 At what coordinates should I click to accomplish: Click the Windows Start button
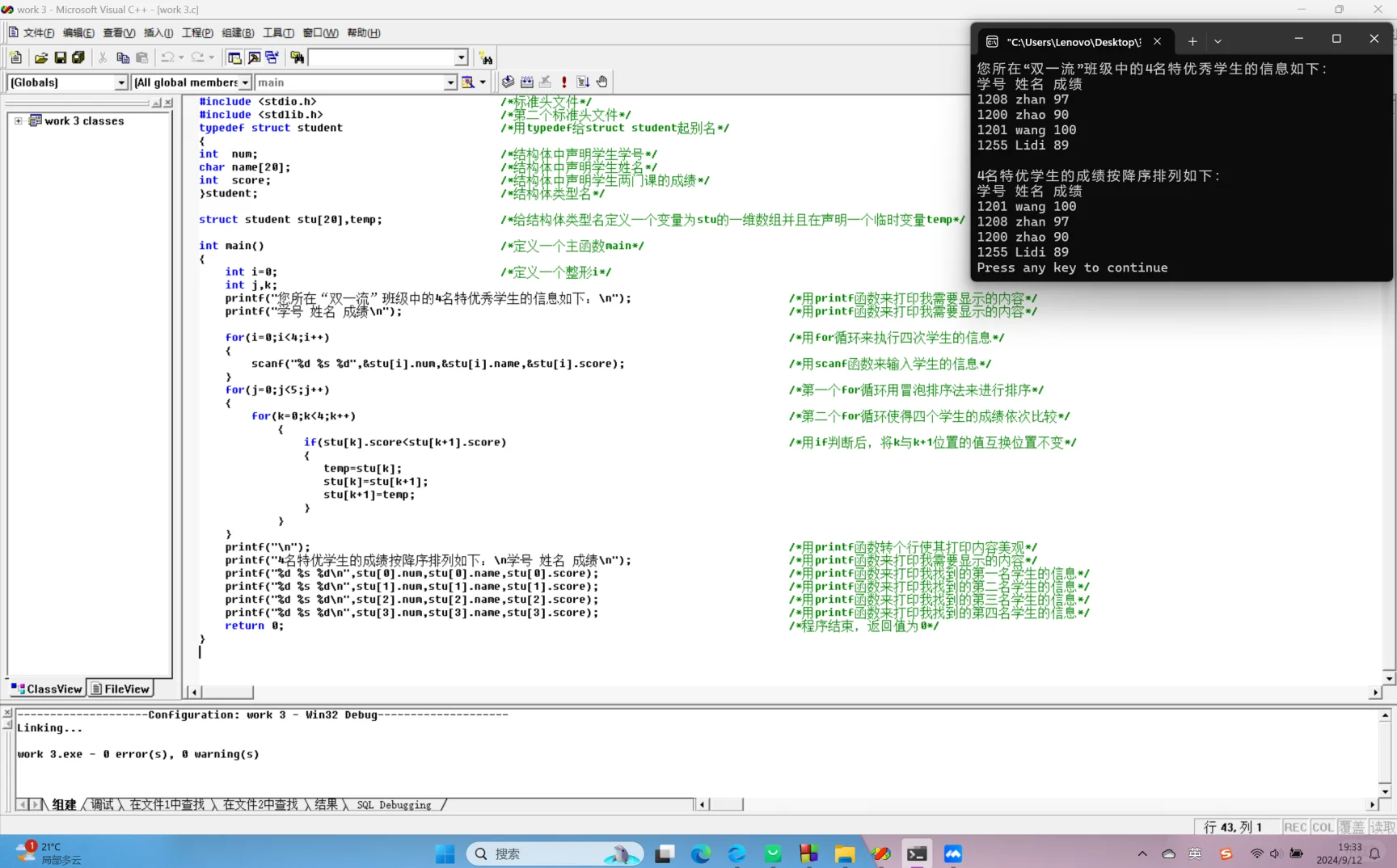coord(445,853)
